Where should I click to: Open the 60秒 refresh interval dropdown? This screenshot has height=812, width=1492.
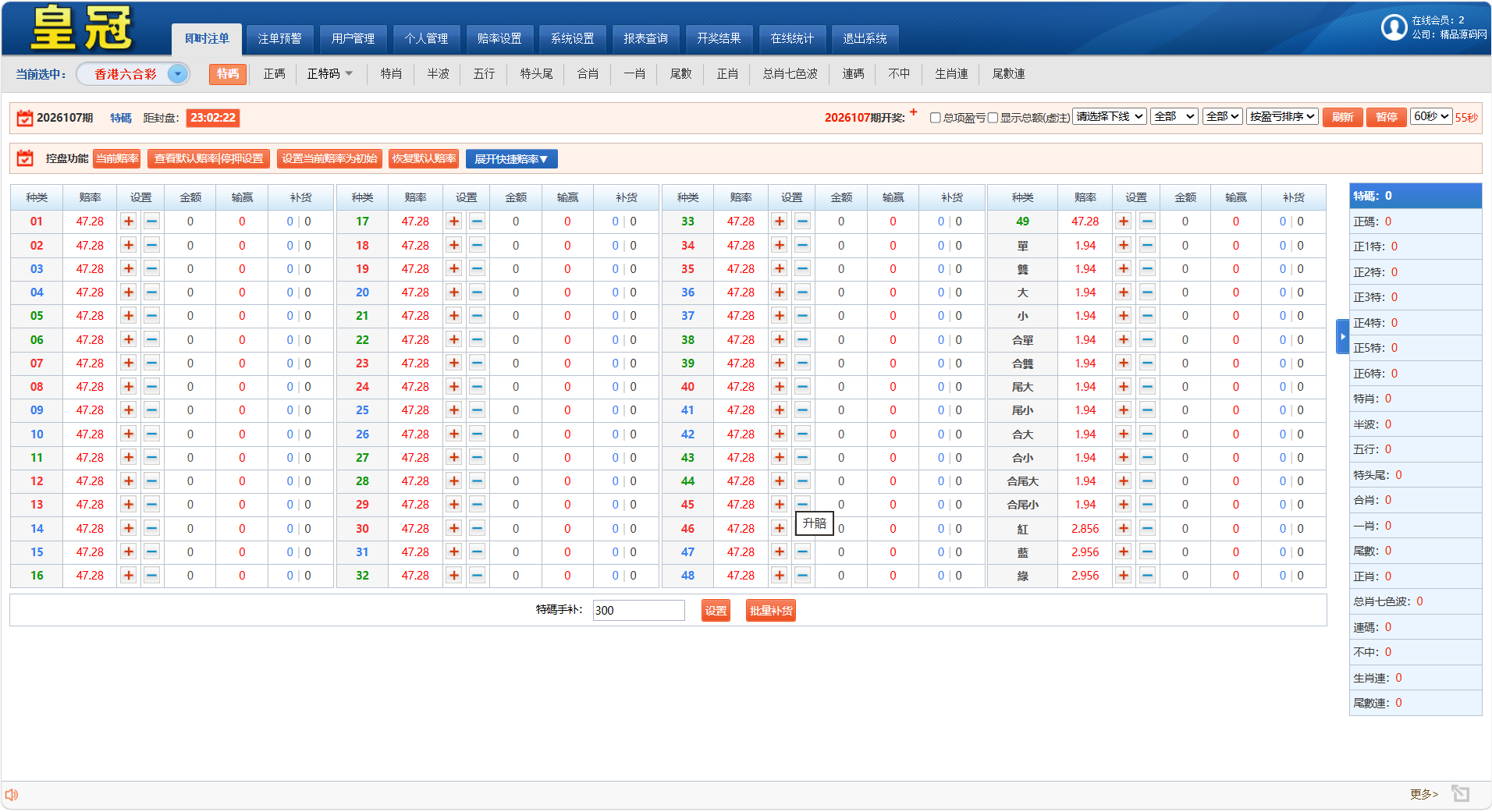coord(1430,116)
